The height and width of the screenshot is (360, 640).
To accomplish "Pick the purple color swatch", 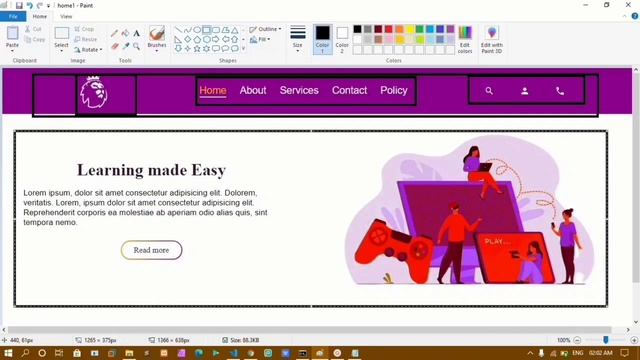I will (450, 29).
